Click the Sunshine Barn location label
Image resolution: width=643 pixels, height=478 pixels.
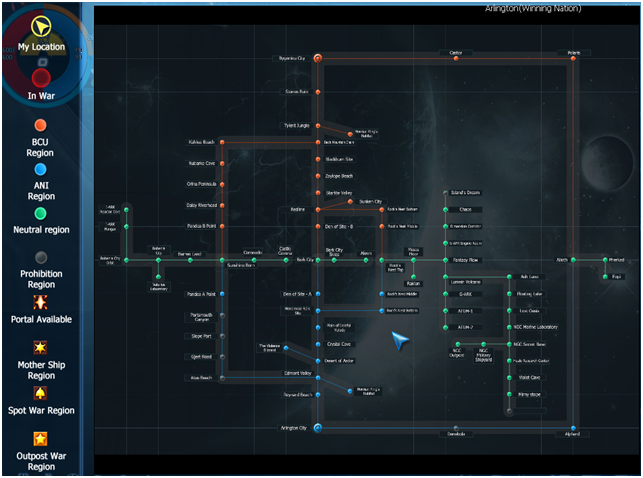(241, 265)
